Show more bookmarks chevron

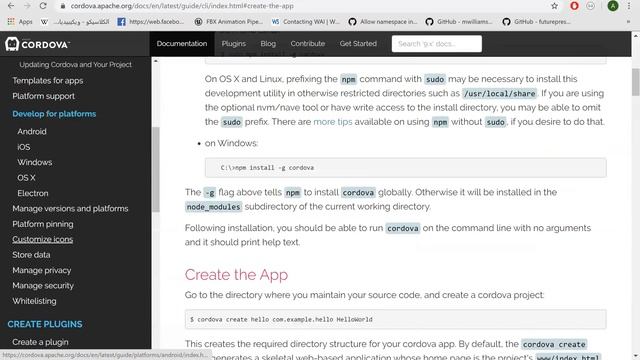click(x=629, y=22)
